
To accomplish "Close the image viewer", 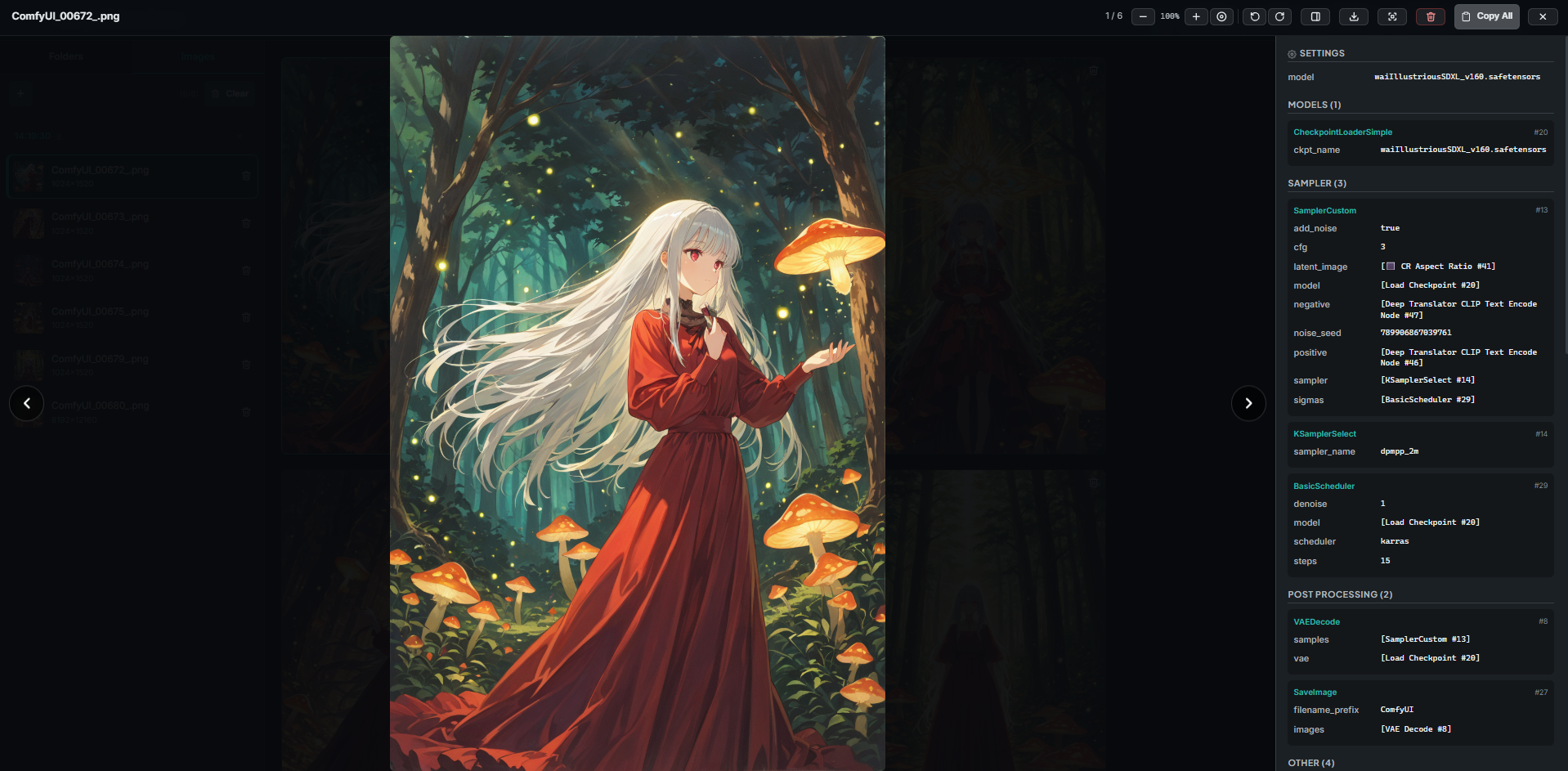I will coord(1543,16).
